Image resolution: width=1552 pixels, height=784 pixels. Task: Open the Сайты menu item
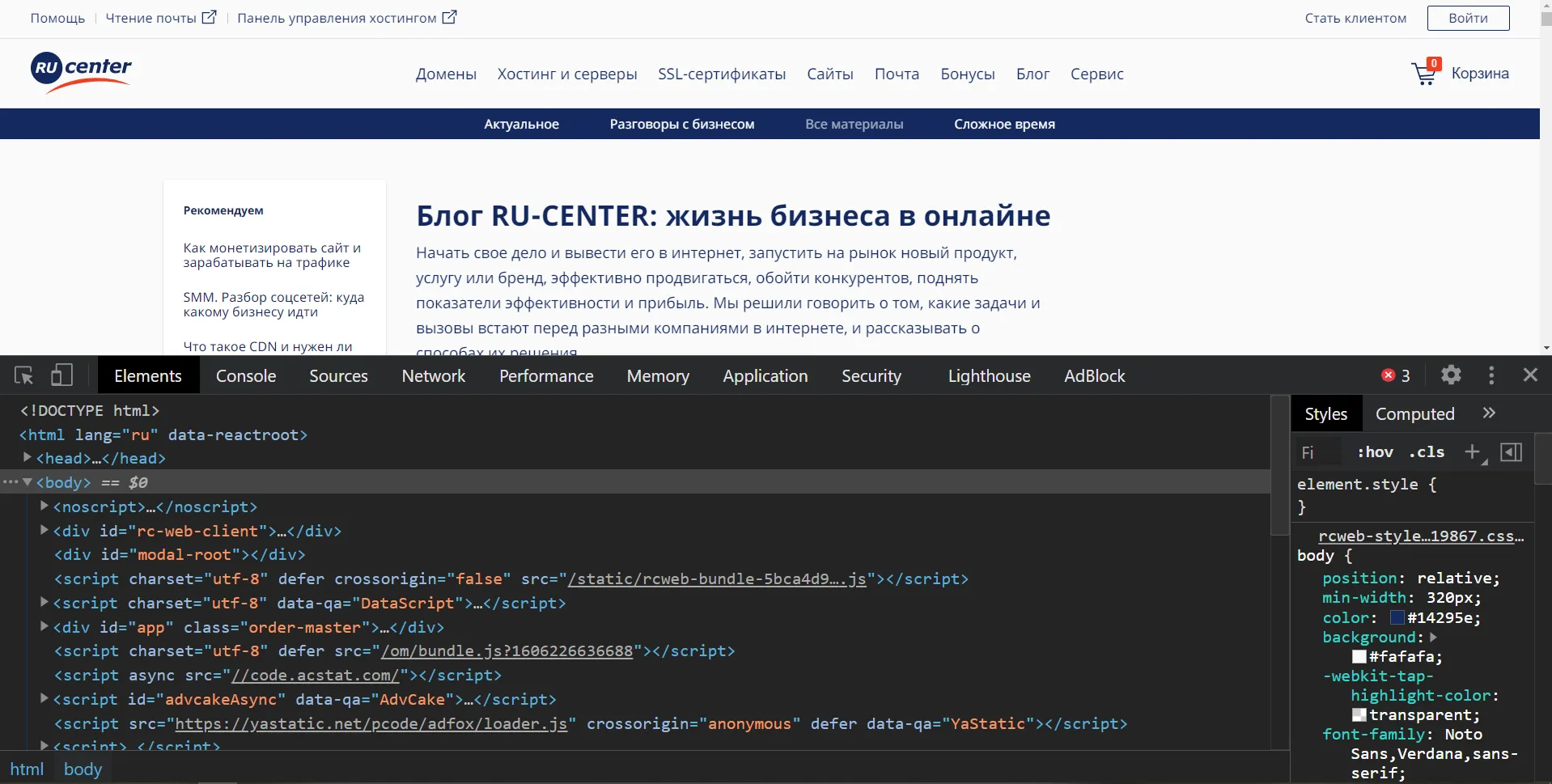pos(829,74)
